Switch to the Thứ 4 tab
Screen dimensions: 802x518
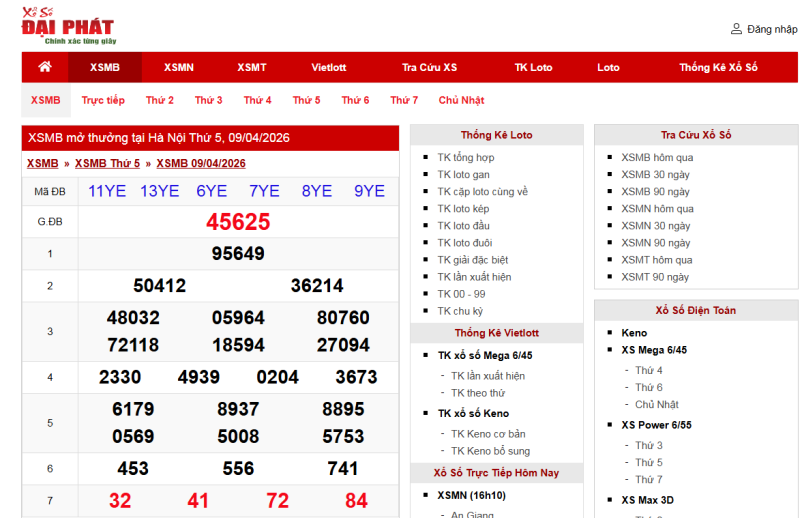pyautogui.click(x=257, y=100)
